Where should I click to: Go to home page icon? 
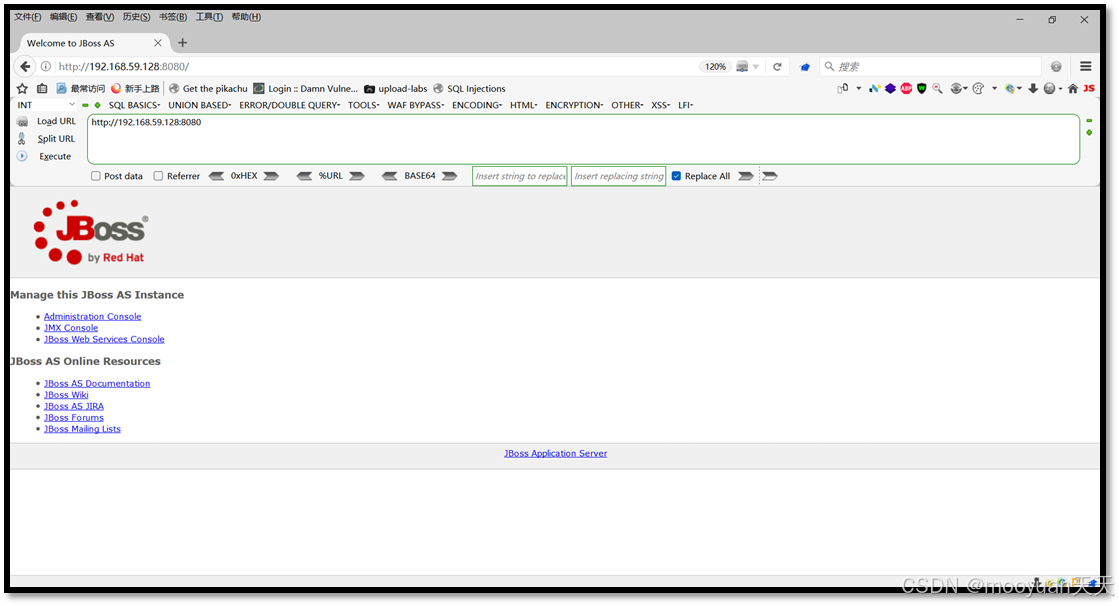click(1073, 89)
